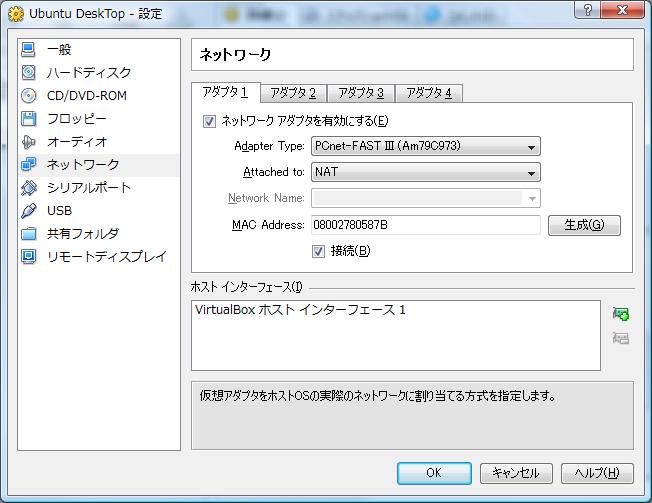Toggle the 接続(B) cable connected checkbox

click(x=318, y=251)
